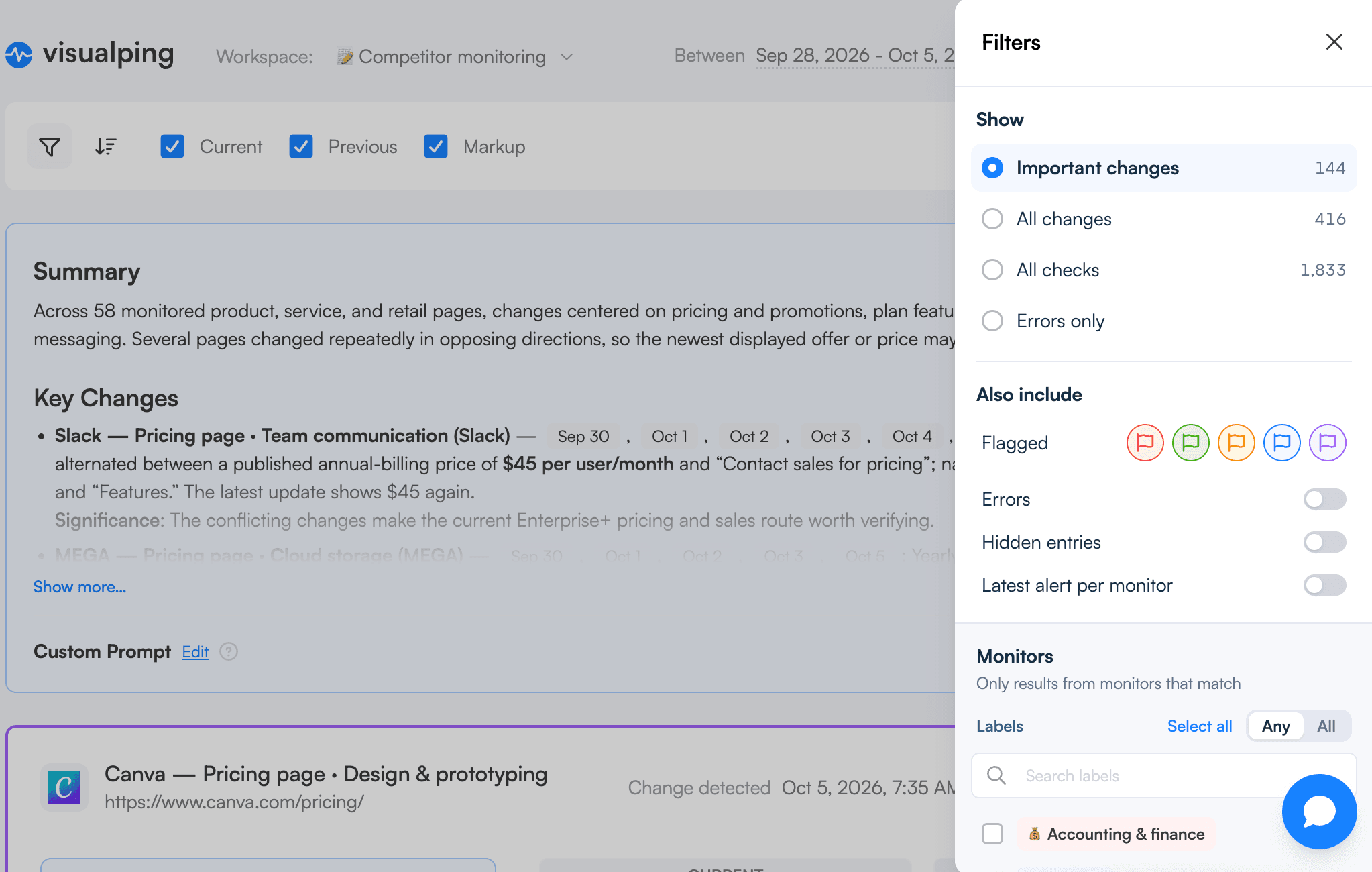
Task: Click the visualping logo icon
Action: (19, 55)
